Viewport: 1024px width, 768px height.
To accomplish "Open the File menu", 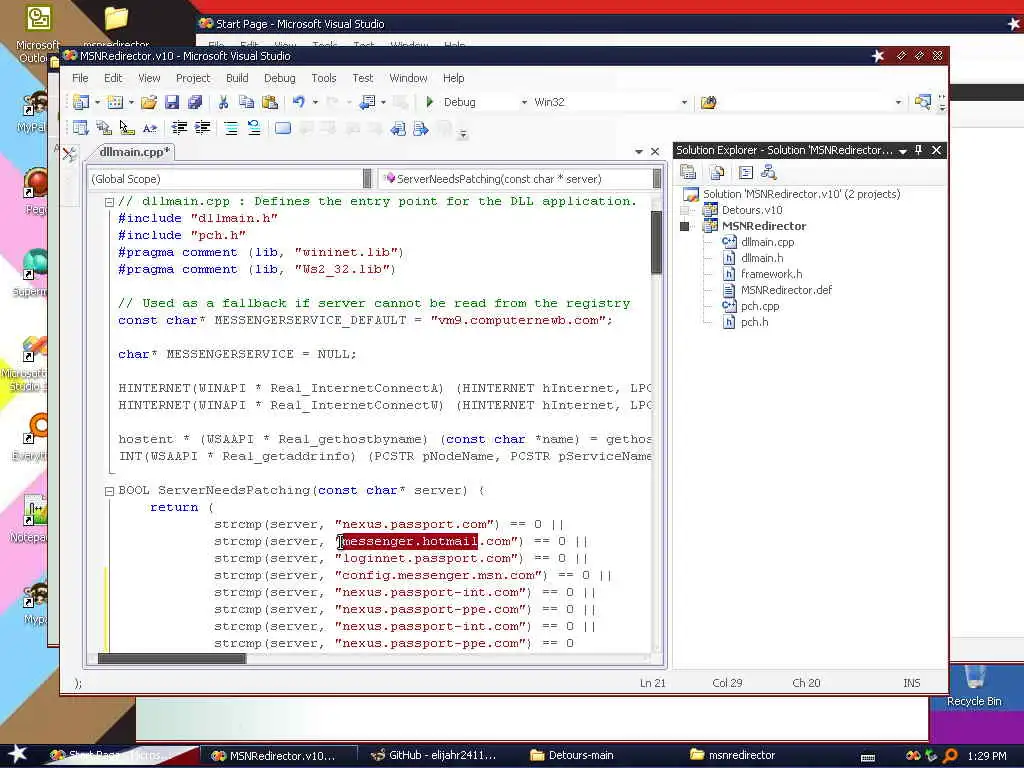I will (x=80, y=78).
